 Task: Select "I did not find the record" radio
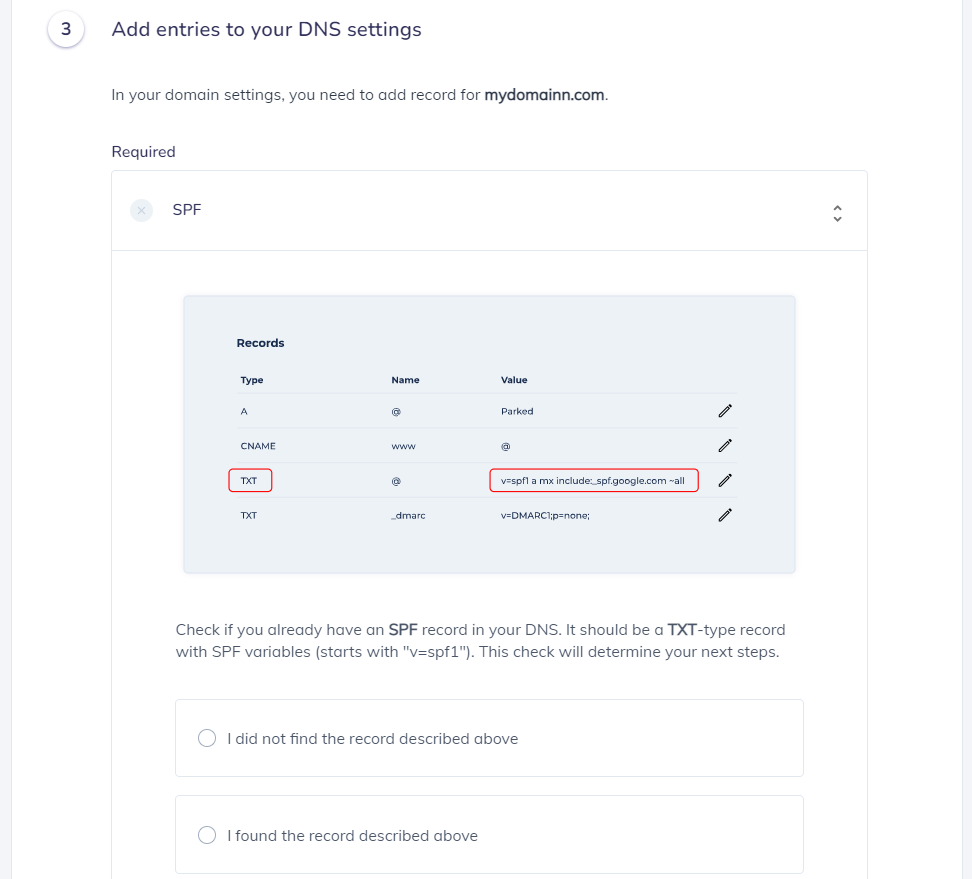point(207,738)
